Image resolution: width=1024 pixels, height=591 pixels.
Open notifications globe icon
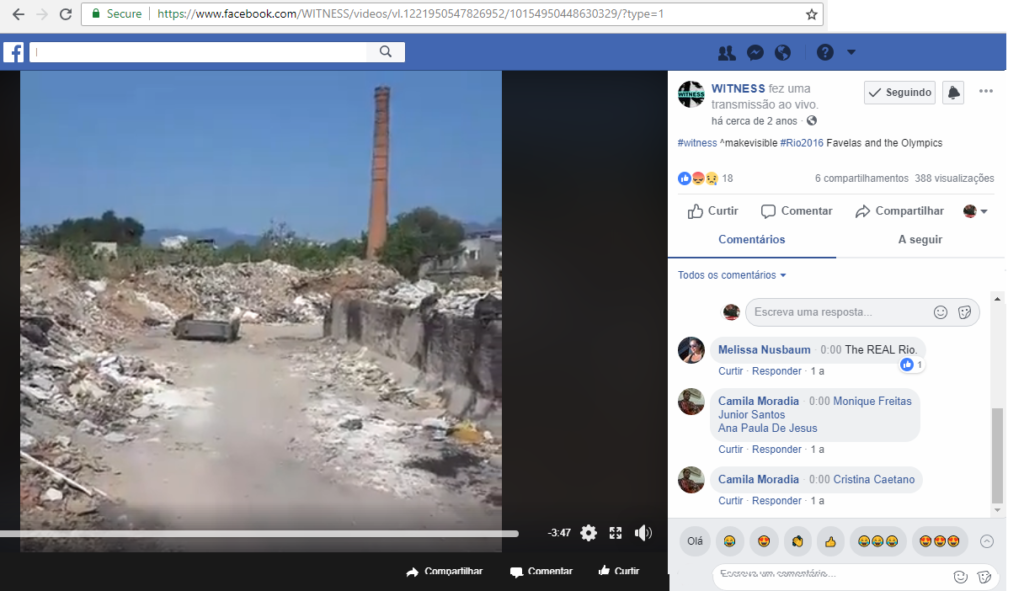coord(783,53)
